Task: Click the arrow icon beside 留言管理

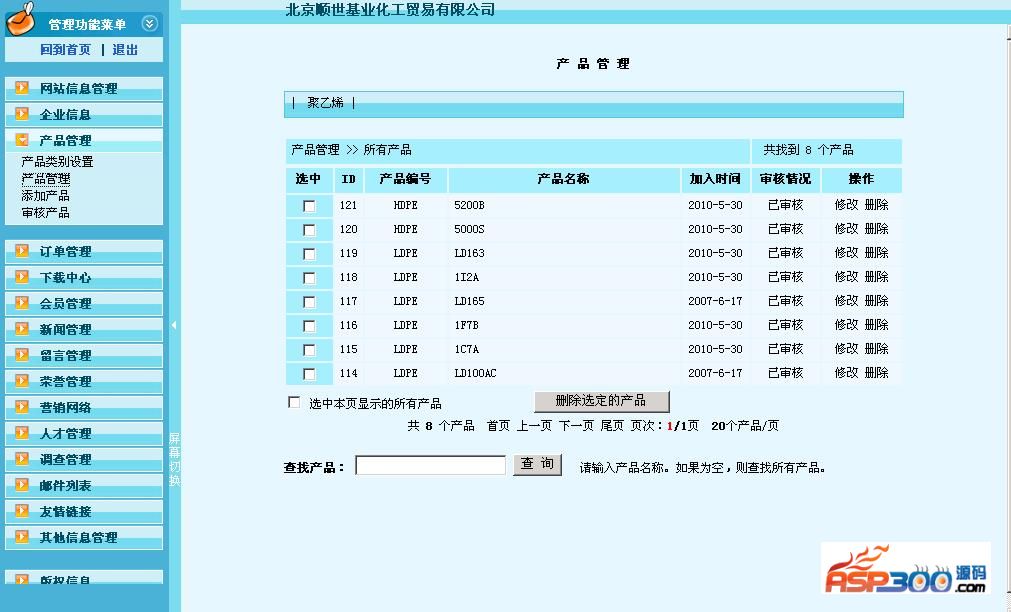Action: [x=22, y=355]
